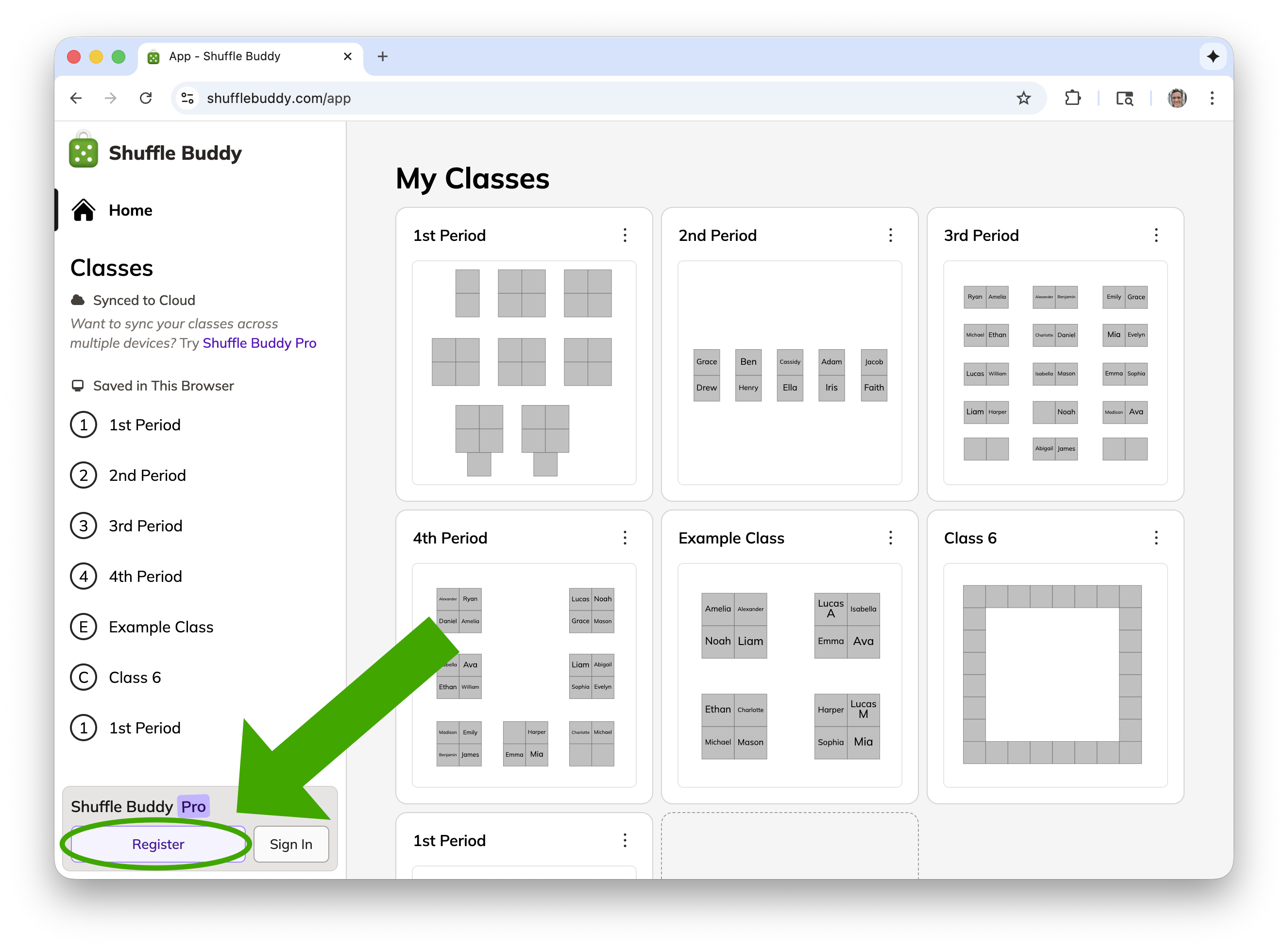The width and height of the screenshot is (1288, 951).
Task: Click the circled E icon for Example Class
Action: (x=84, y=627)
